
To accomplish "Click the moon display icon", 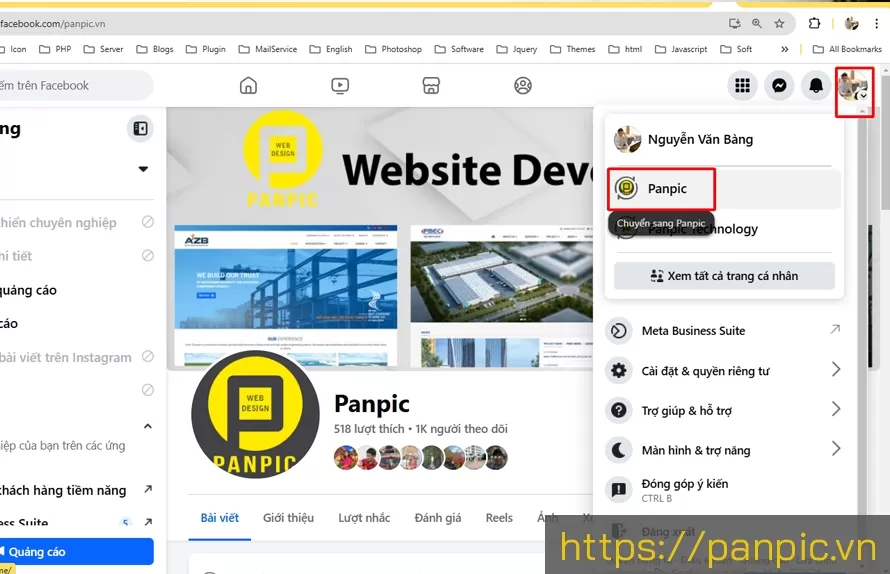I will (x=619, y=450).
